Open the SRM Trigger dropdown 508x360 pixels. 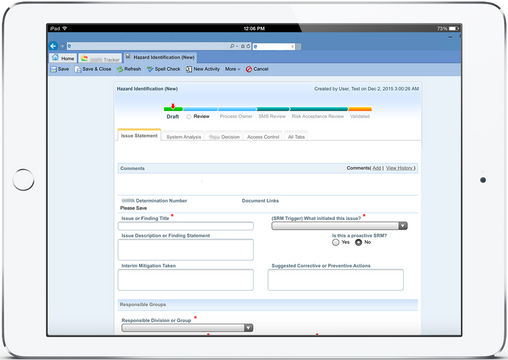point(339,226)
